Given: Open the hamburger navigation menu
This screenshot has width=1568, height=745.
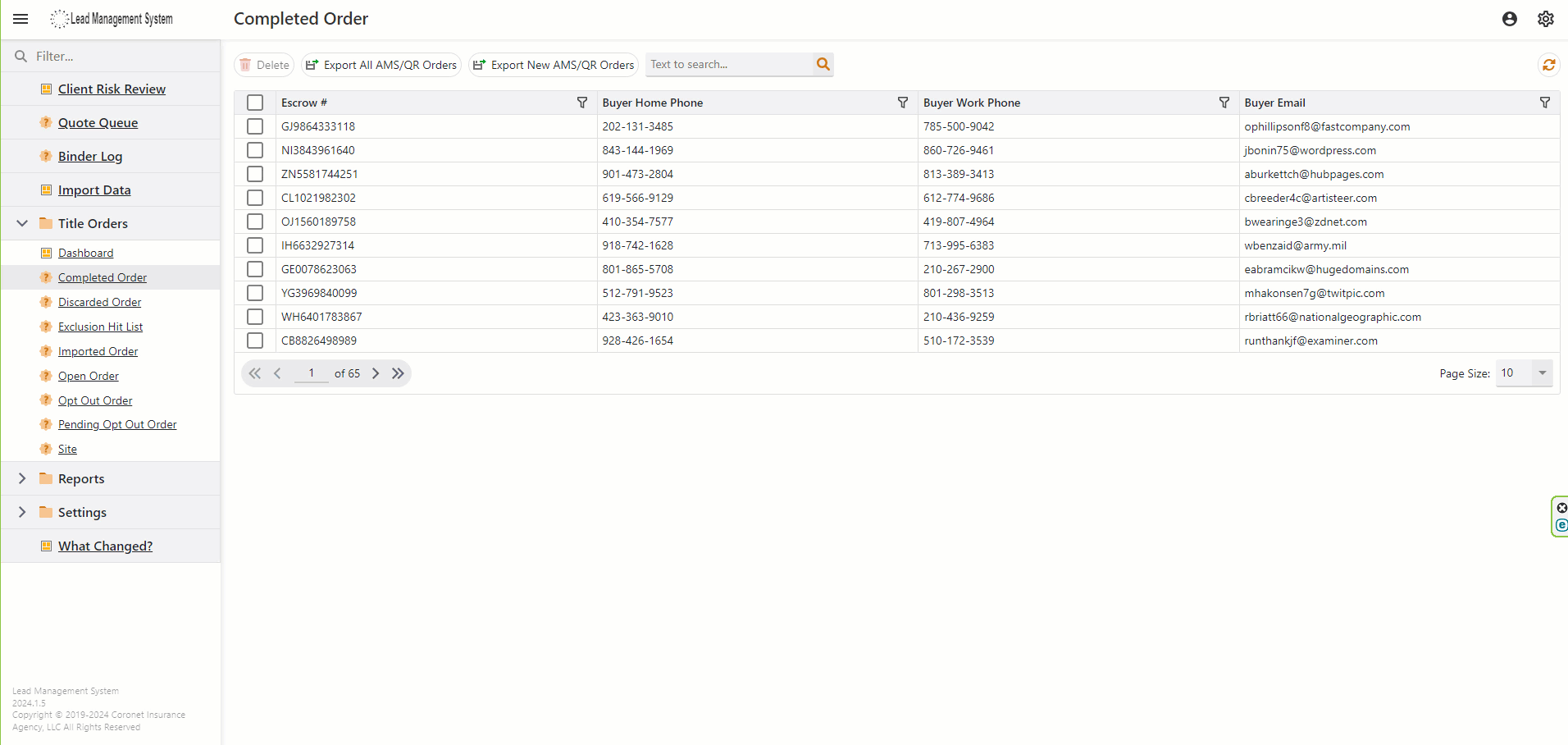Looking at the screenshot, I should [x=21, y=19].
